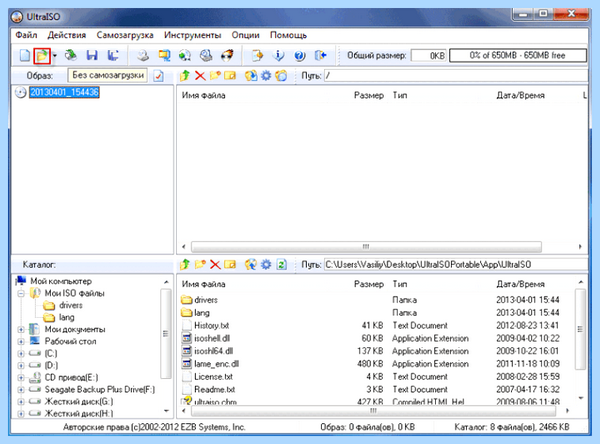Select the lang folder in tree
This screenshot has height=444, width=600.
(67, 317)
